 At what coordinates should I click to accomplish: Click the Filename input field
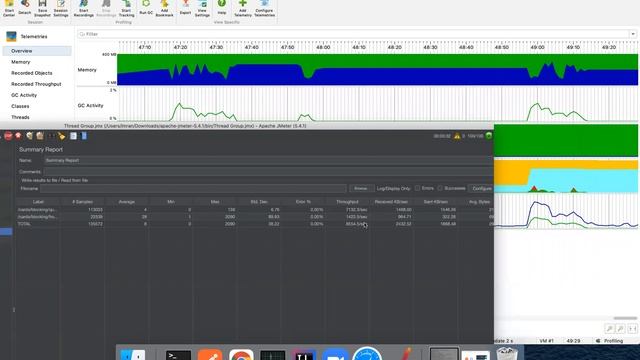[x=193, y=189]
